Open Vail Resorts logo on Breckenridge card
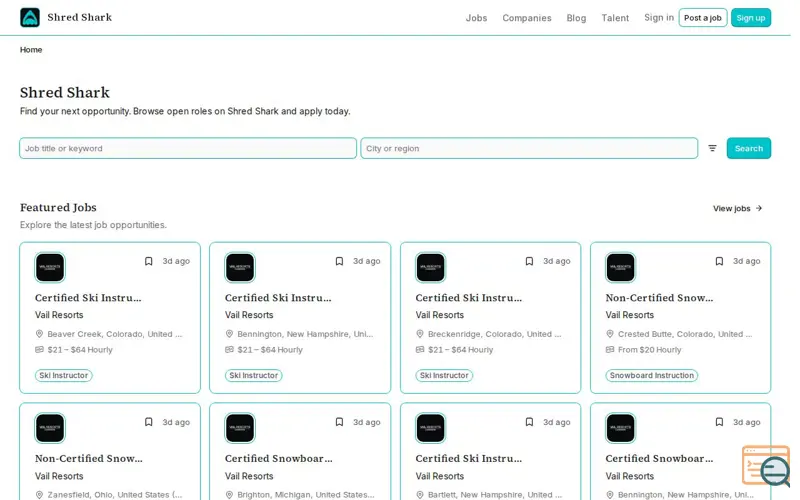This screenshot has width=800, height=500. (x=431, y=267)
